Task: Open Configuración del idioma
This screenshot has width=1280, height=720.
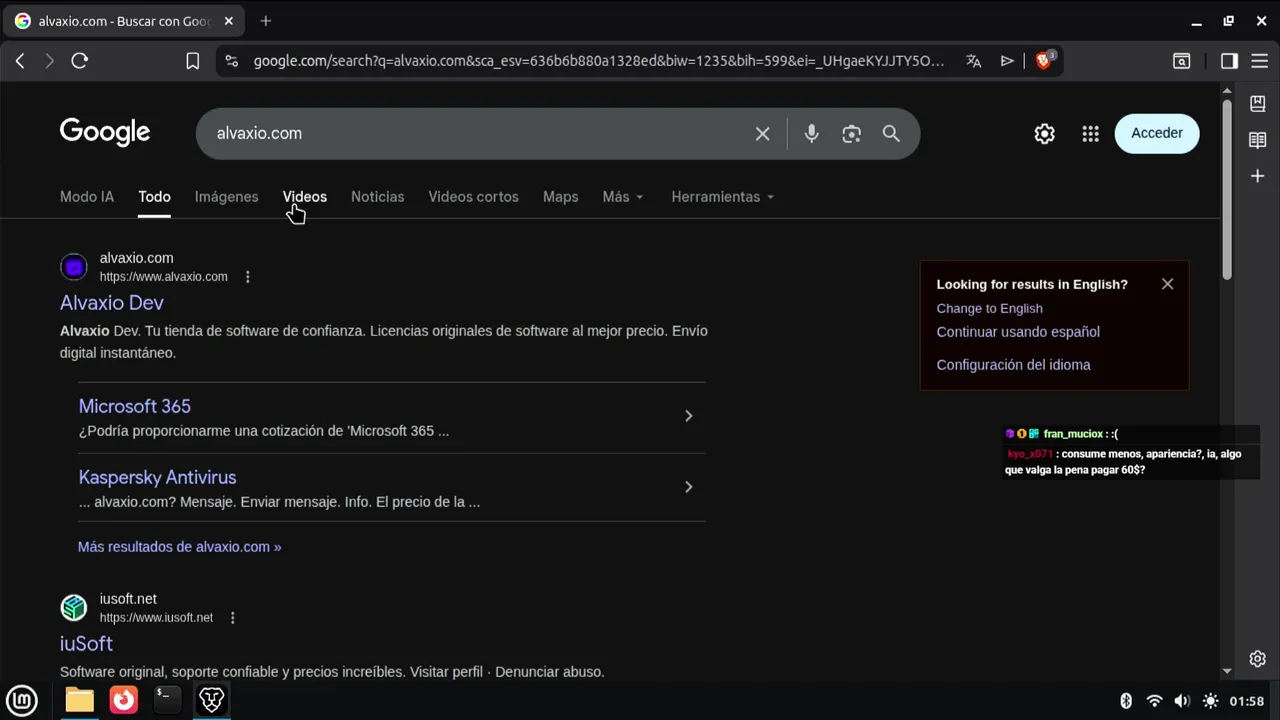Action: pos(1014,365)
